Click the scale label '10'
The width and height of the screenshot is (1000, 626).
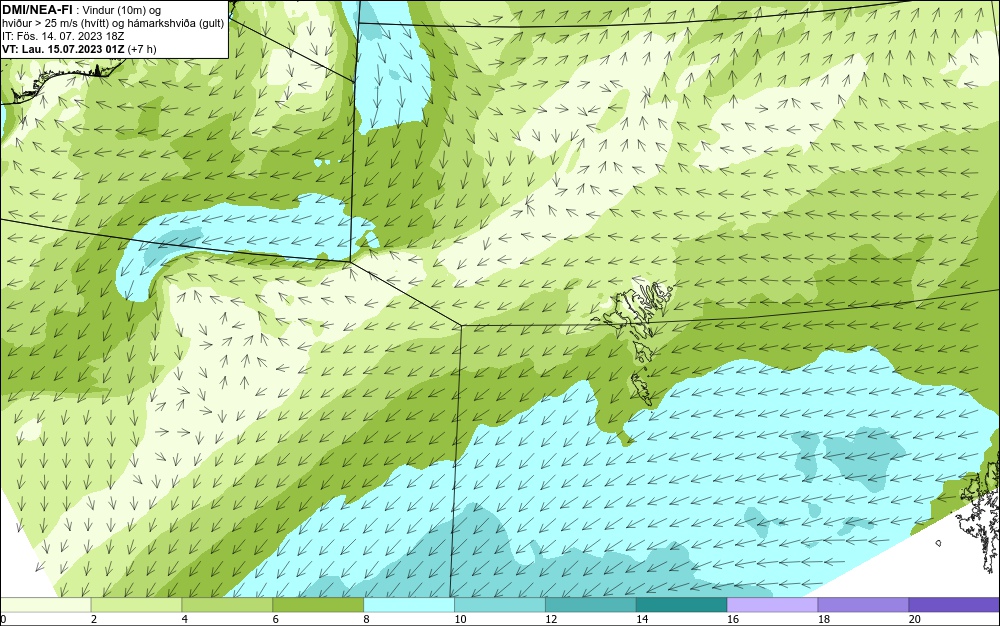[460, 619]
